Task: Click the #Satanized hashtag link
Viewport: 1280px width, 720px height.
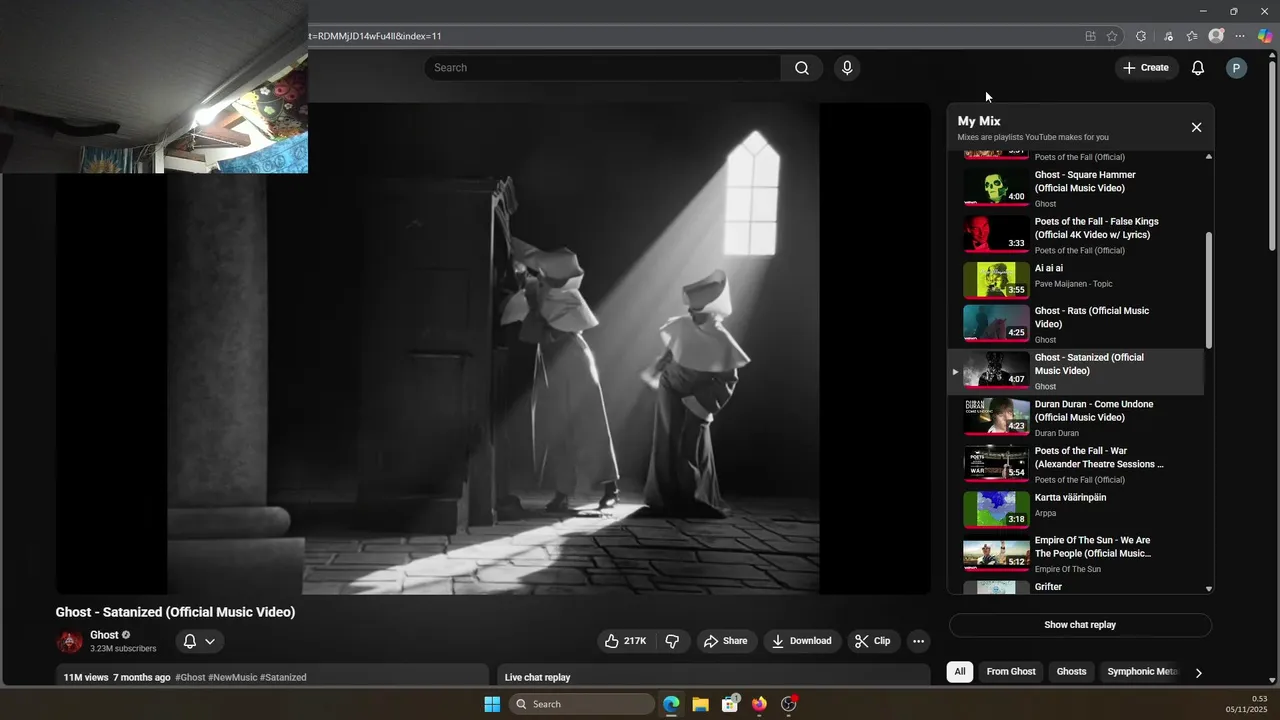Action: point(283,678)
